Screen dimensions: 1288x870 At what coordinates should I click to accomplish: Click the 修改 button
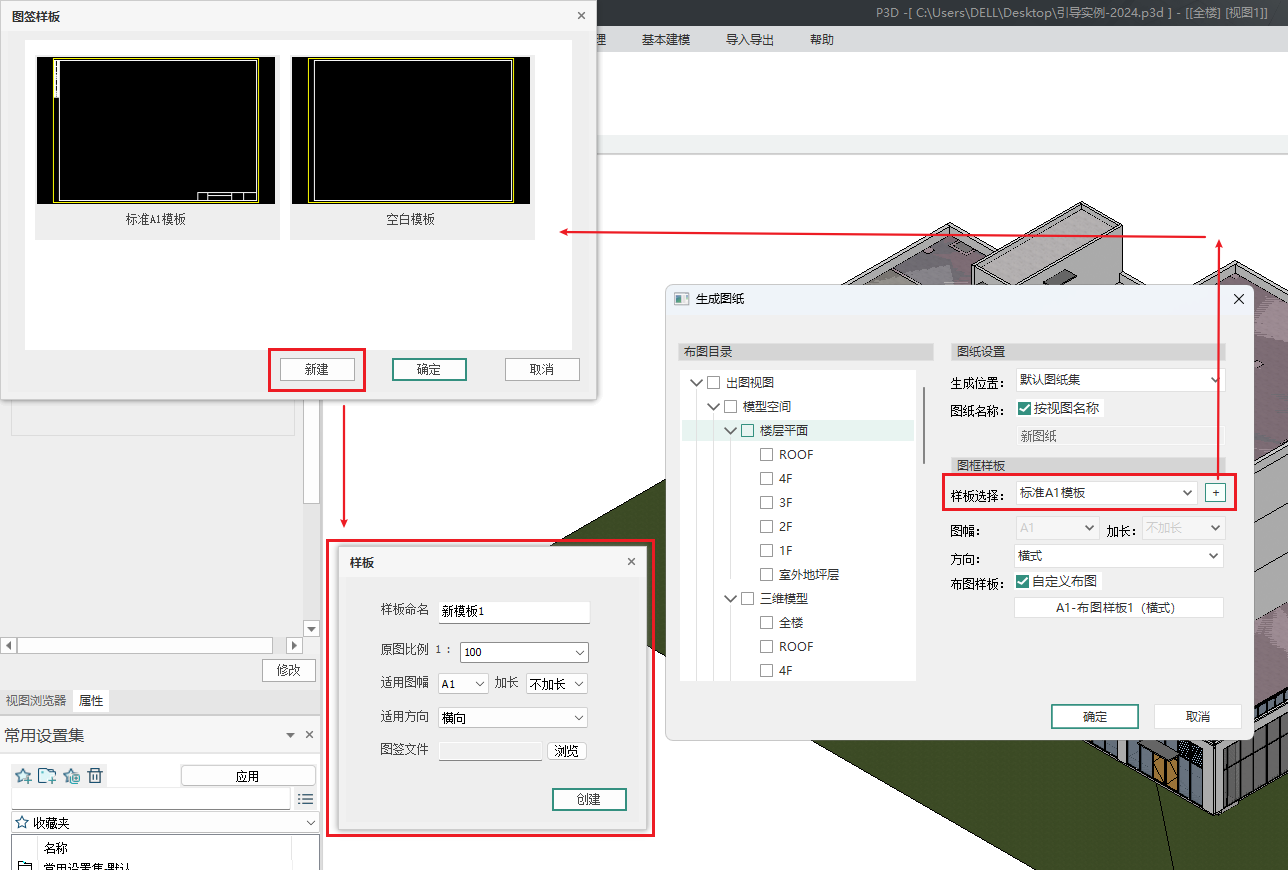pyautogui.click(x=289, y=670)
